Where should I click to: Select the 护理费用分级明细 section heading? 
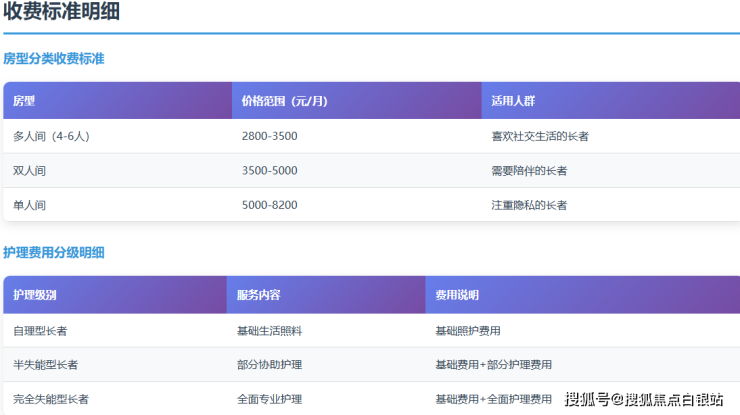coord(54,253)
